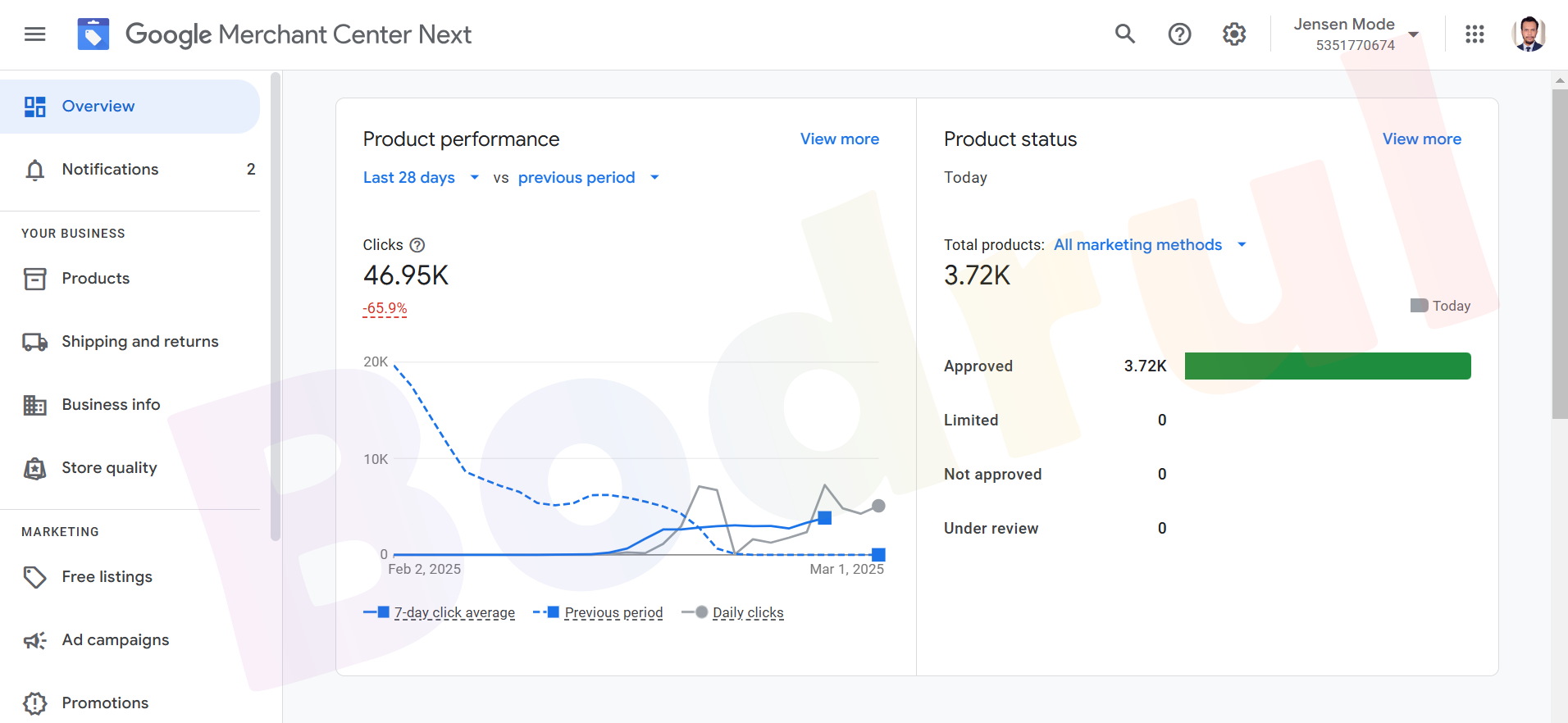Click the 46.95K clicks value

click(406, 275)
